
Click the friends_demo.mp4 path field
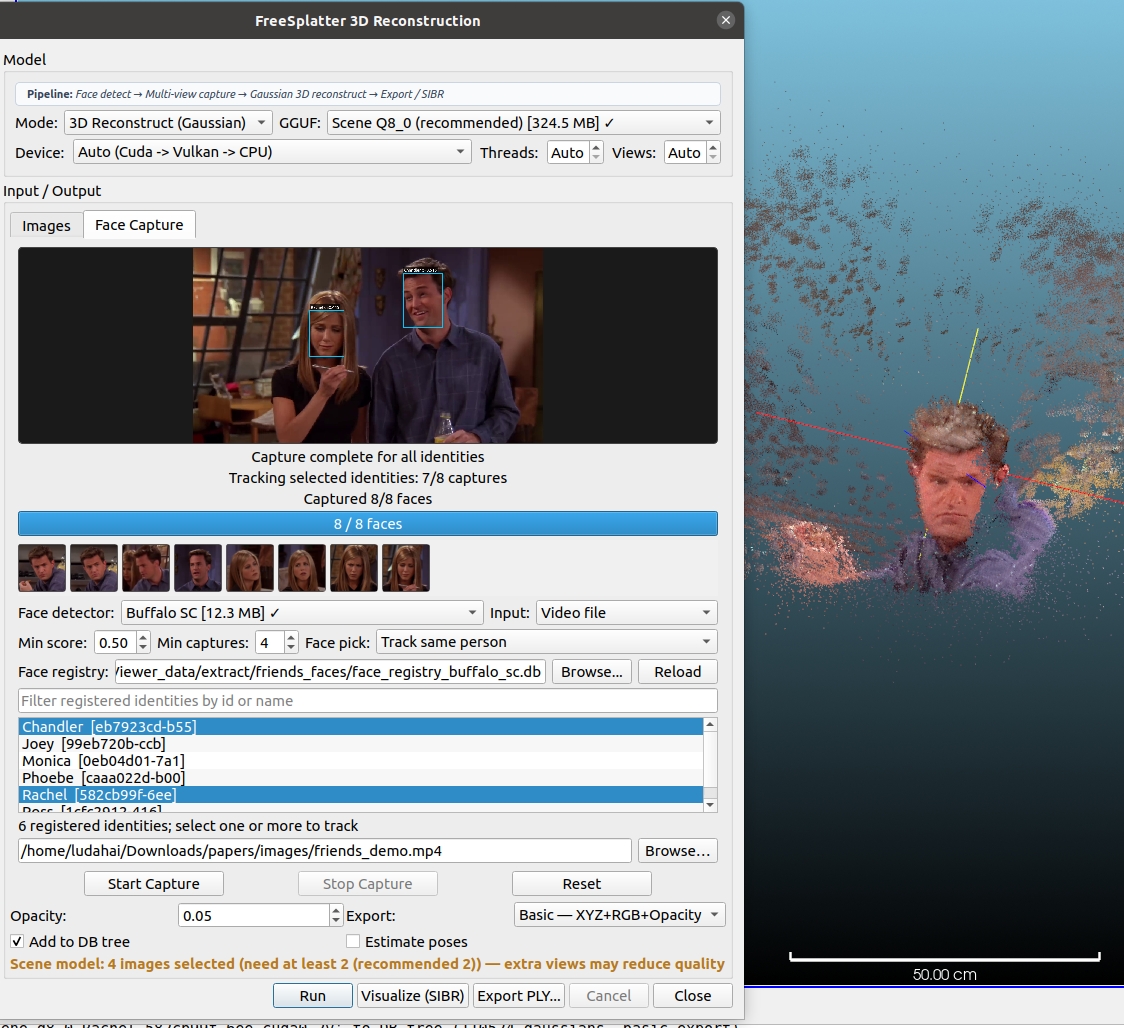click(x=325, y=850)
